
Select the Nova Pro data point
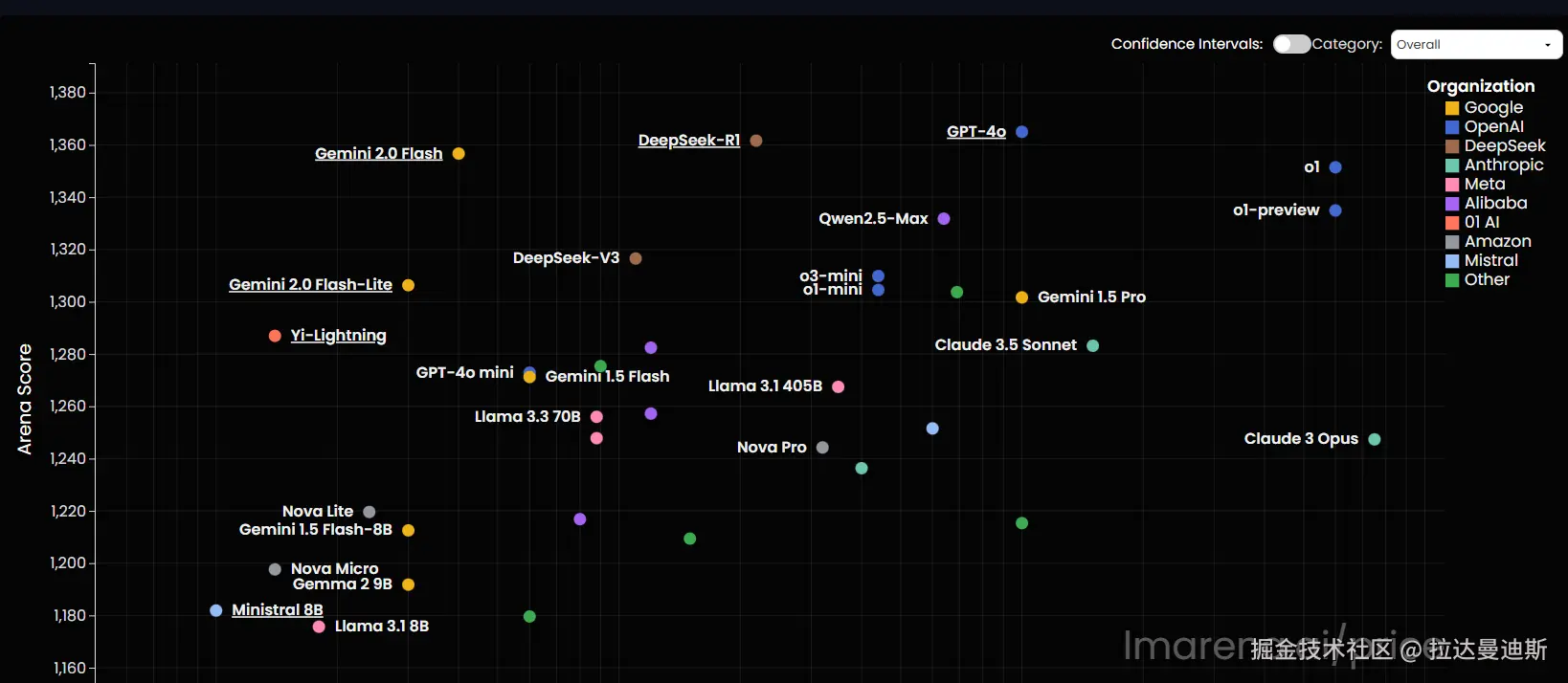822,448
